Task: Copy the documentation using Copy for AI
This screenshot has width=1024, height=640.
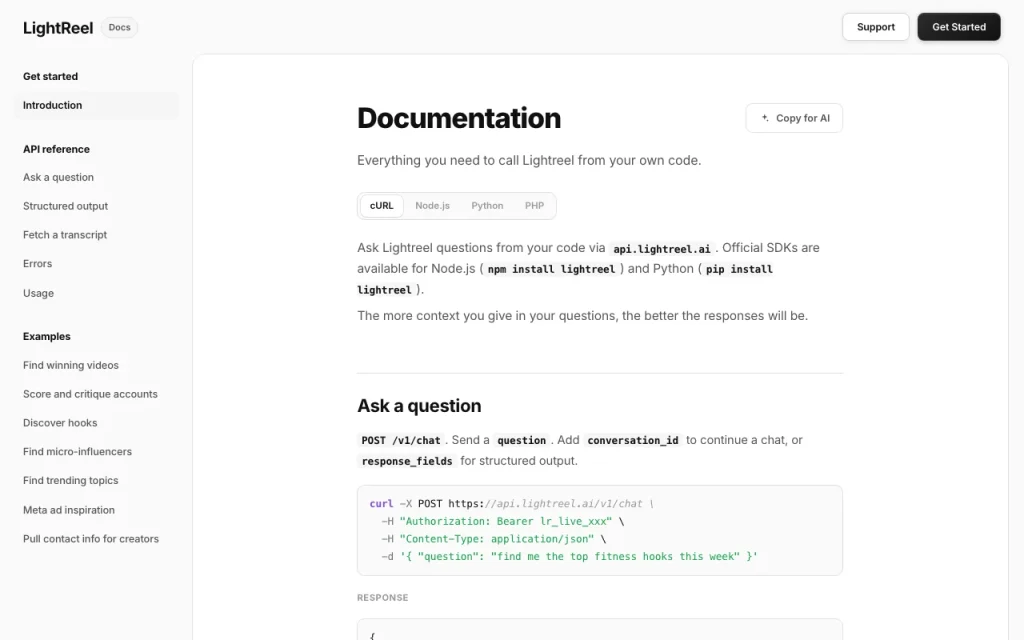Action: tap(794, 118)
